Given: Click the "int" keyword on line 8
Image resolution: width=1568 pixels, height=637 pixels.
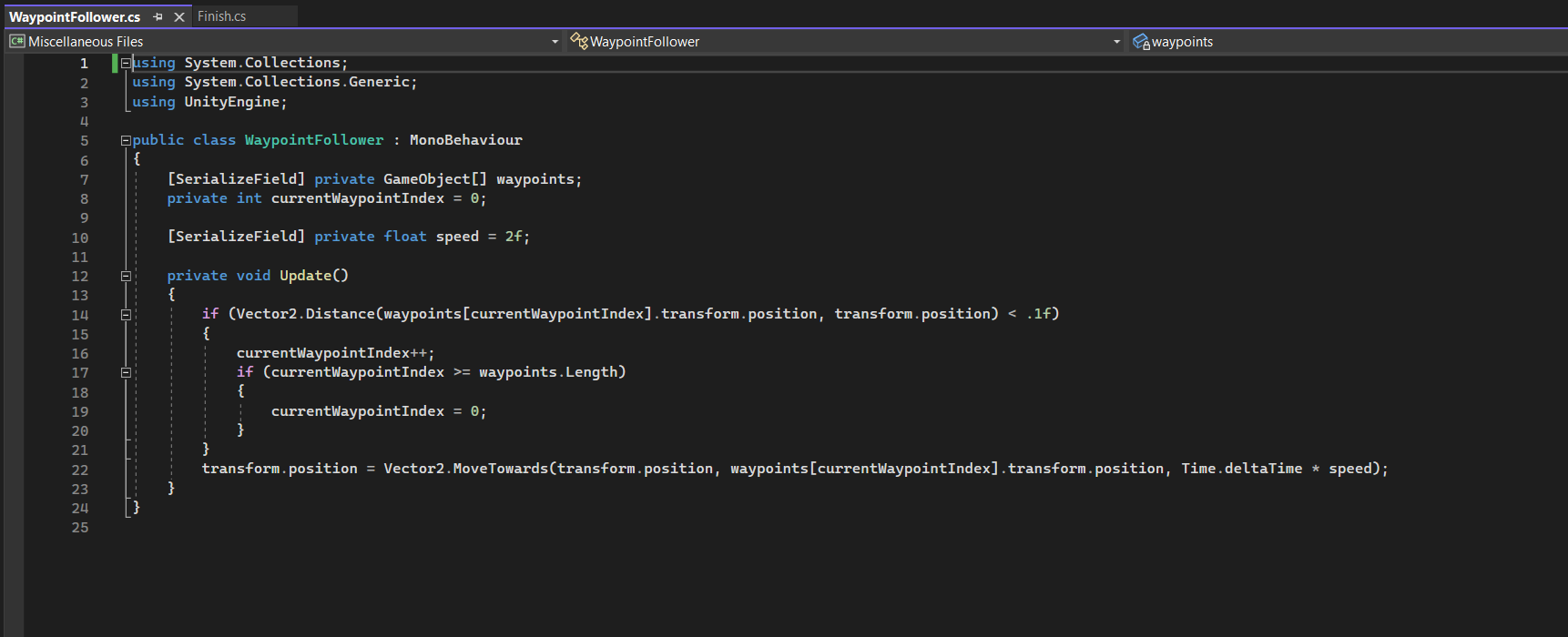Looking at the screenshot, I should click(249, 198).
